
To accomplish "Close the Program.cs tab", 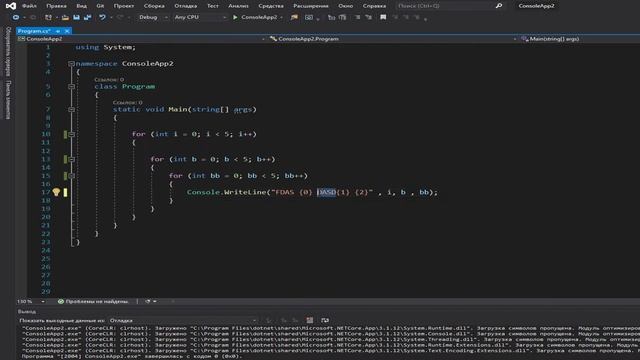I will click(x=67, y=31).
